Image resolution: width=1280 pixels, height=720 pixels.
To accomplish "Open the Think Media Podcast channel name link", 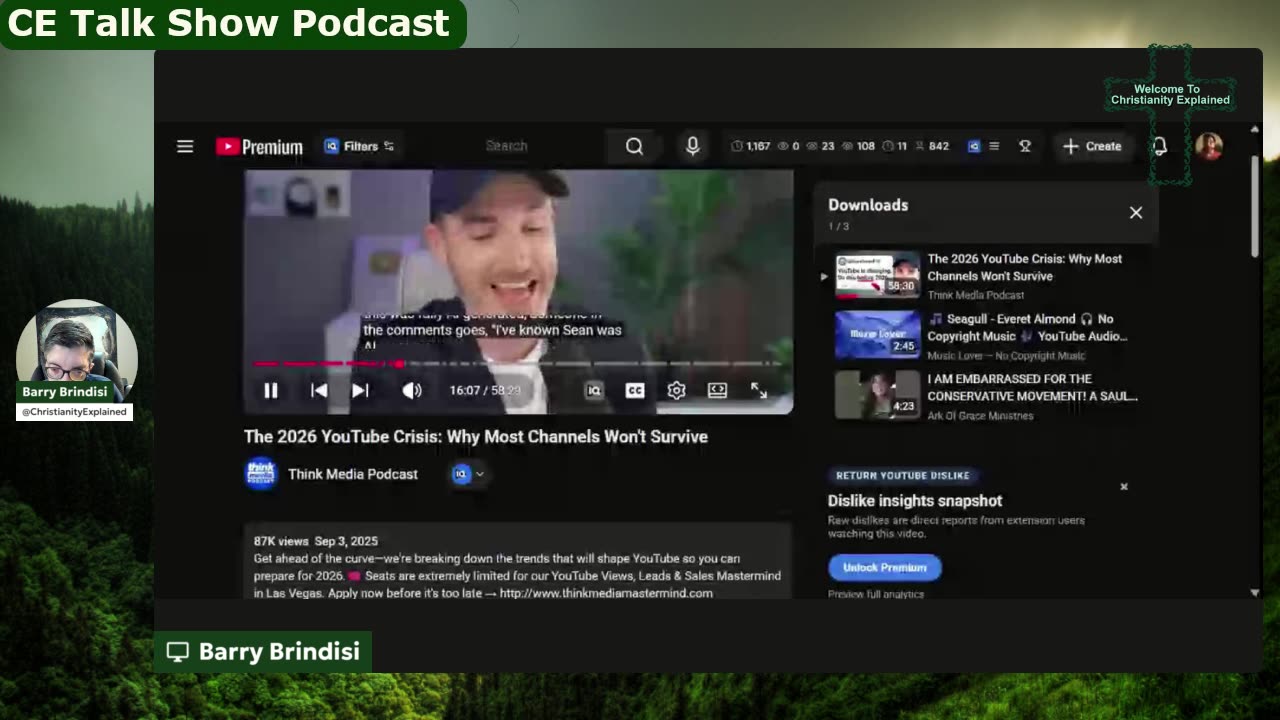I will pos(353,474).
